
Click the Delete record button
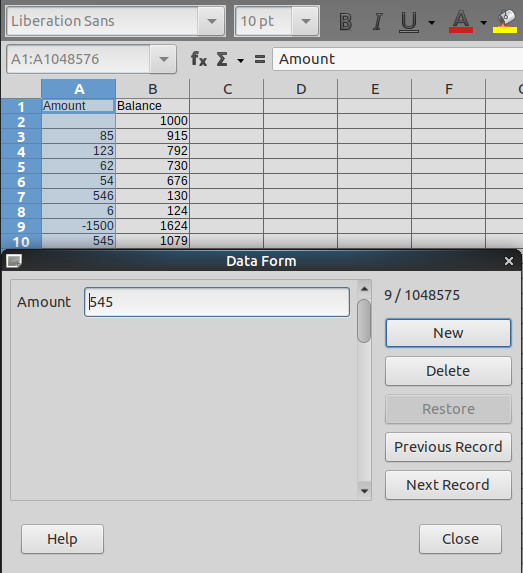click(x=448, y=371)
